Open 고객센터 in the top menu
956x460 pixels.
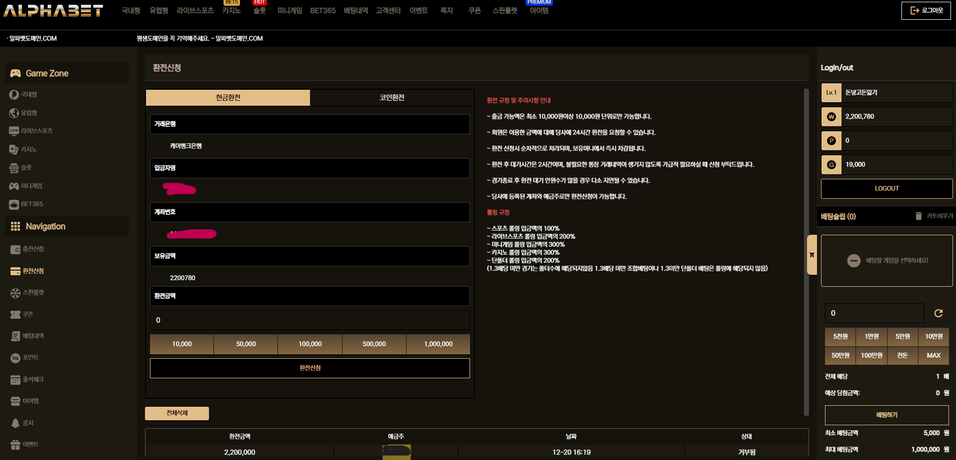[x=387, y=10]
